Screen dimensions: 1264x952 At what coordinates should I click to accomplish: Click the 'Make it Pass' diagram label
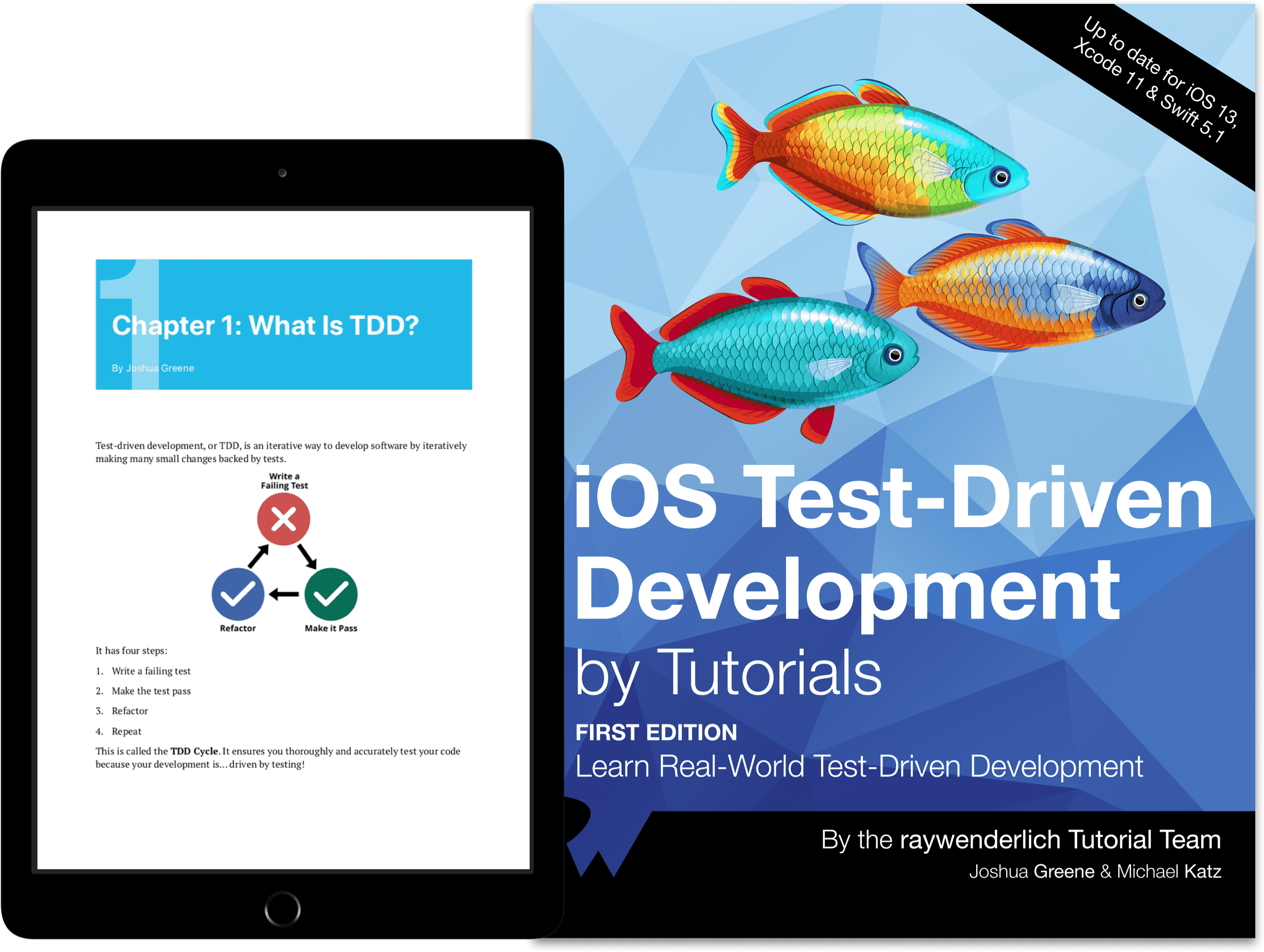(331, 628)
